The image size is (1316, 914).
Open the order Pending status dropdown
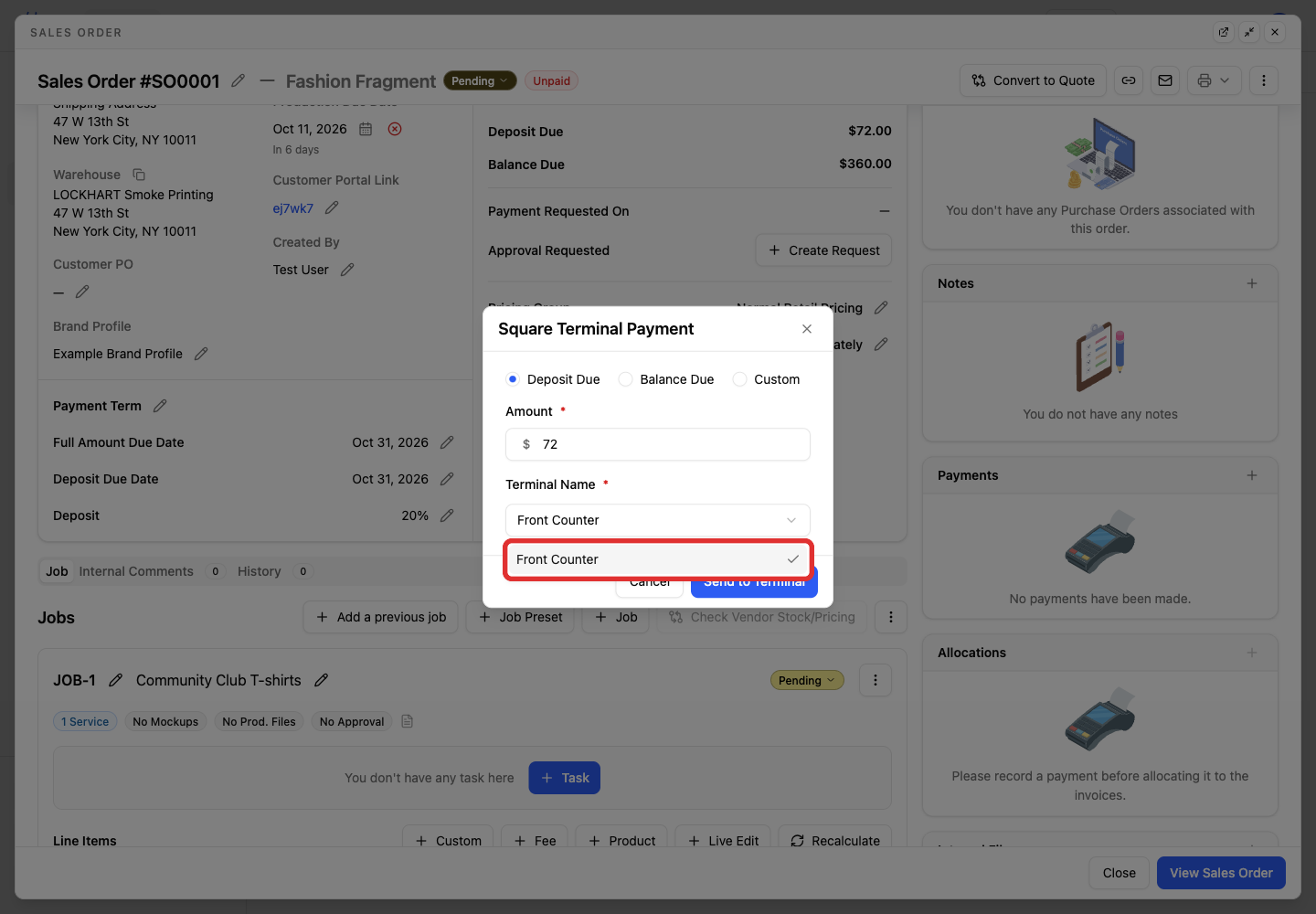[480, 81]
